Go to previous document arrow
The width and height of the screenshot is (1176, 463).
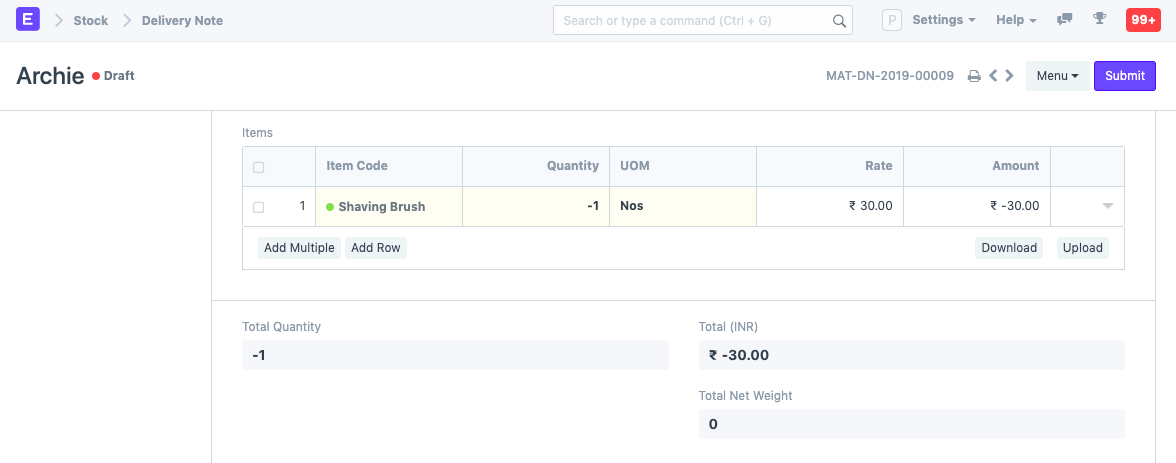[x=993, y=76]
